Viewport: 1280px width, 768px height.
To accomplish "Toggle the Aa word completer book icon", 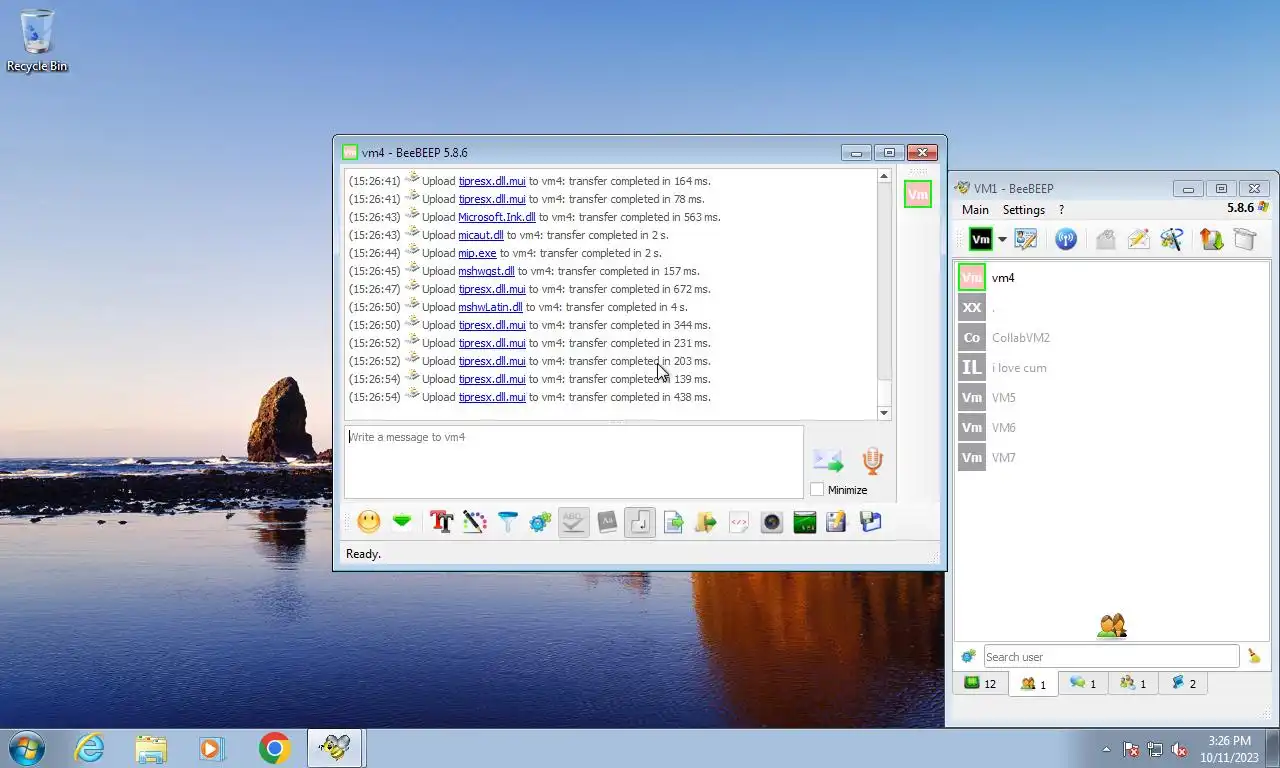I will coord(607,522).
